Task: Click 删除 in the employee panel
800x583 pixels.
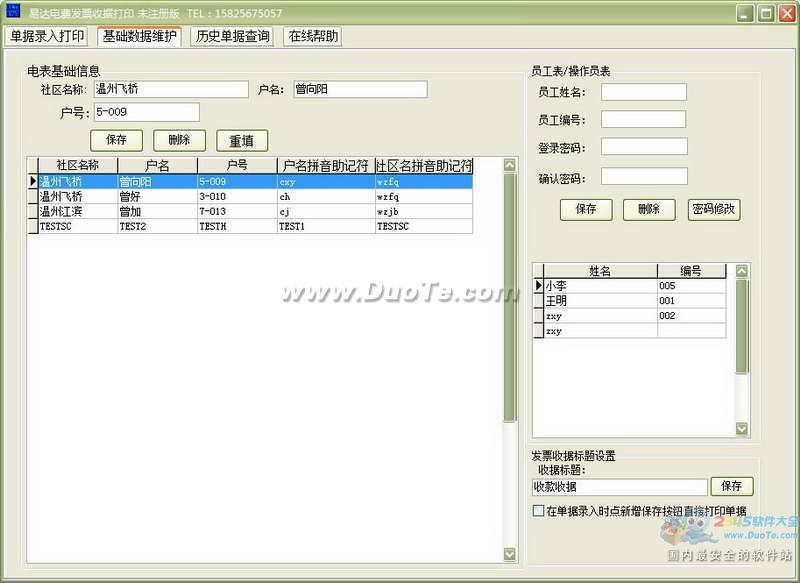Action: click(x=649, y=210)
